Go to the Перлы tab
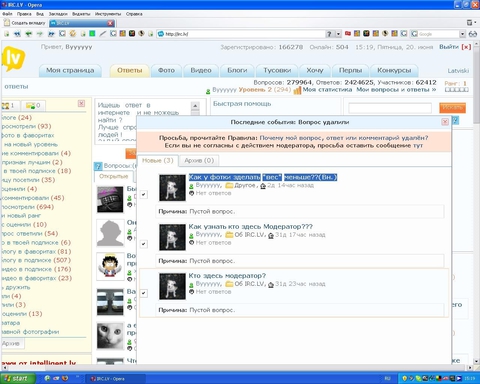 (350, 70)
